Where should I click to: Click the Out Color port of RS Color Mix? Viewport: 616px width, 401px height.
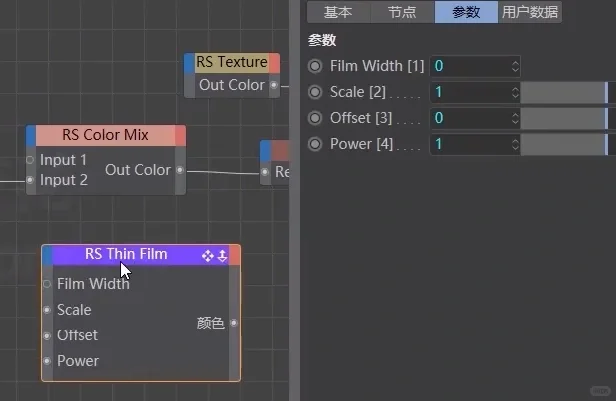point(180,170)
